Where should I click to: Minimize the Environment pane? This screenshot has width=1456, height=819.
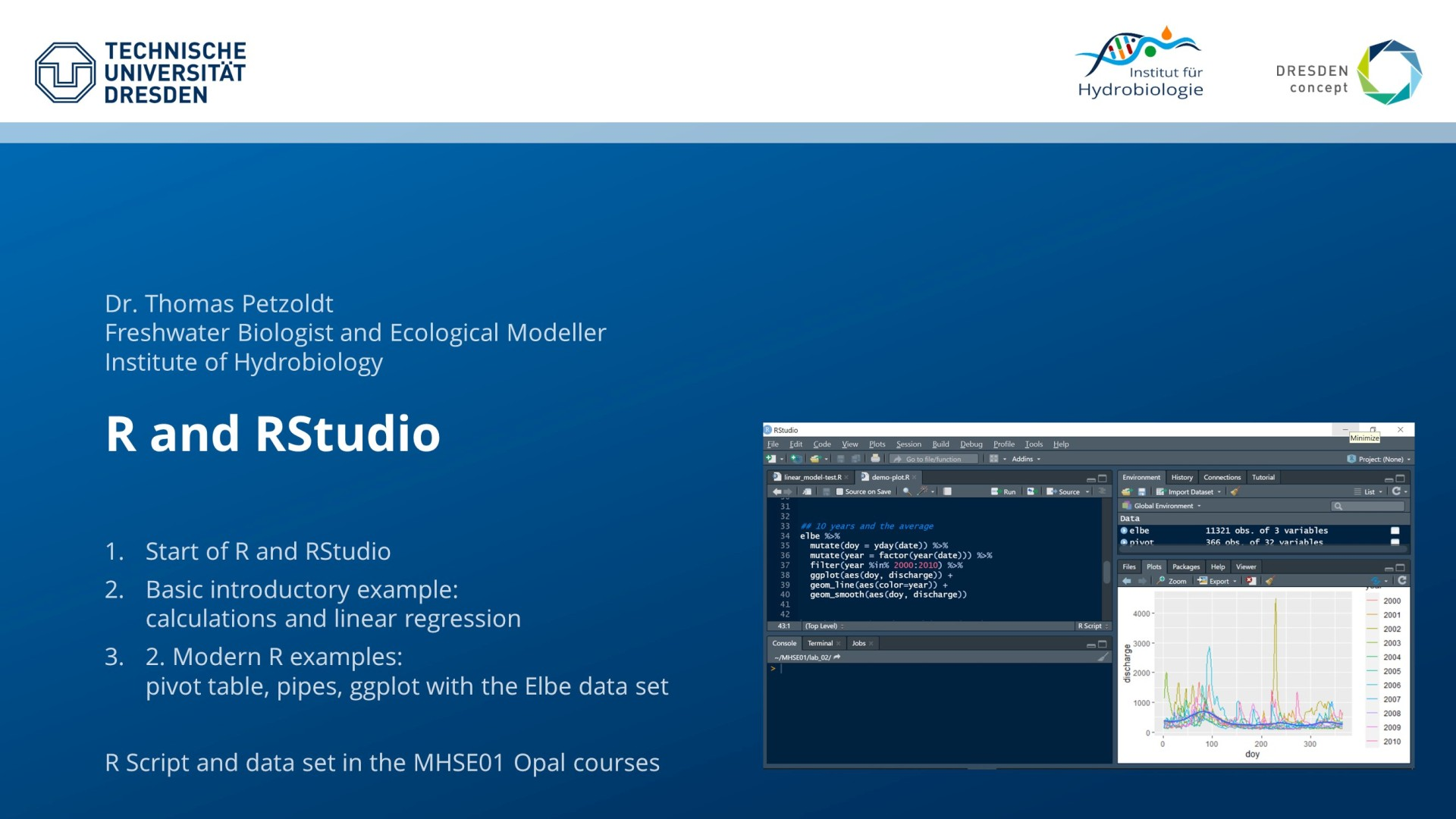point(1389,479)
